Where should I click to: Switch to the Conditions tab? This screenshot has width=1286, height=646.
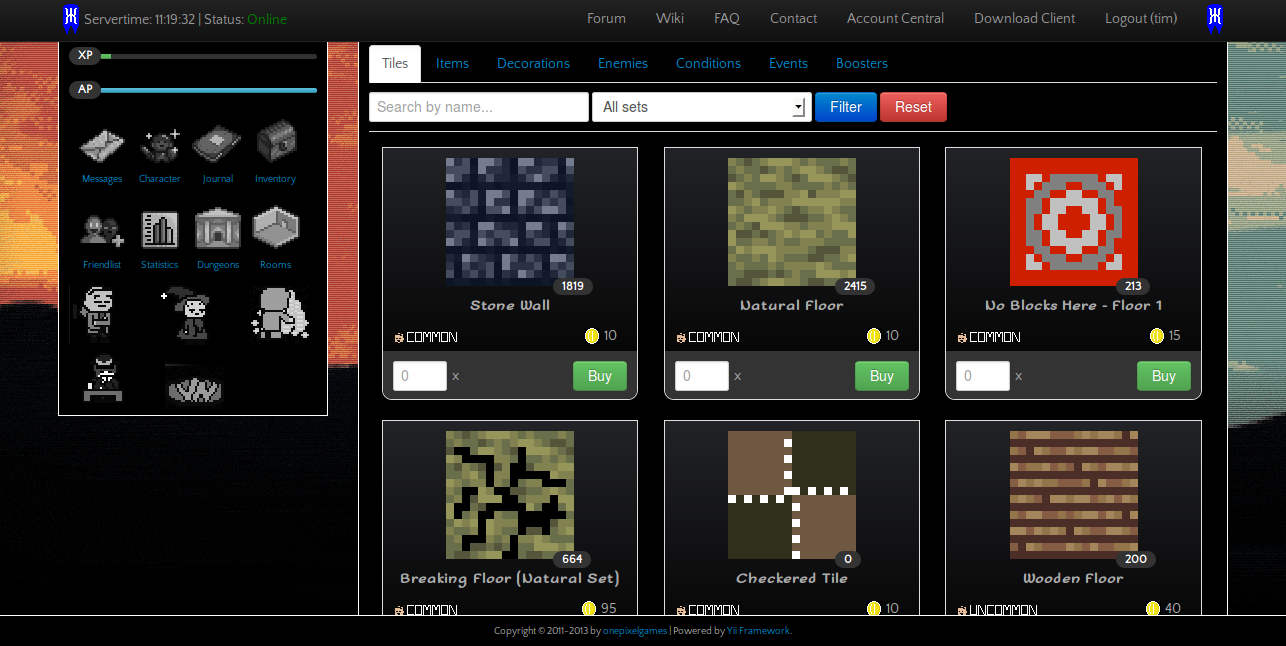[x=708, y=63]
